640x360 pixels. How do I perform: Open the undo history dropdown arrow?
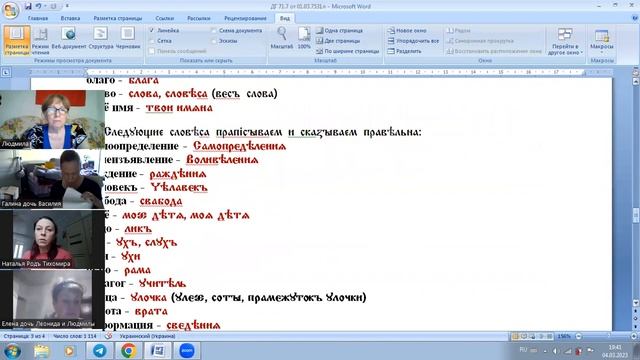[x=44, y=6]
